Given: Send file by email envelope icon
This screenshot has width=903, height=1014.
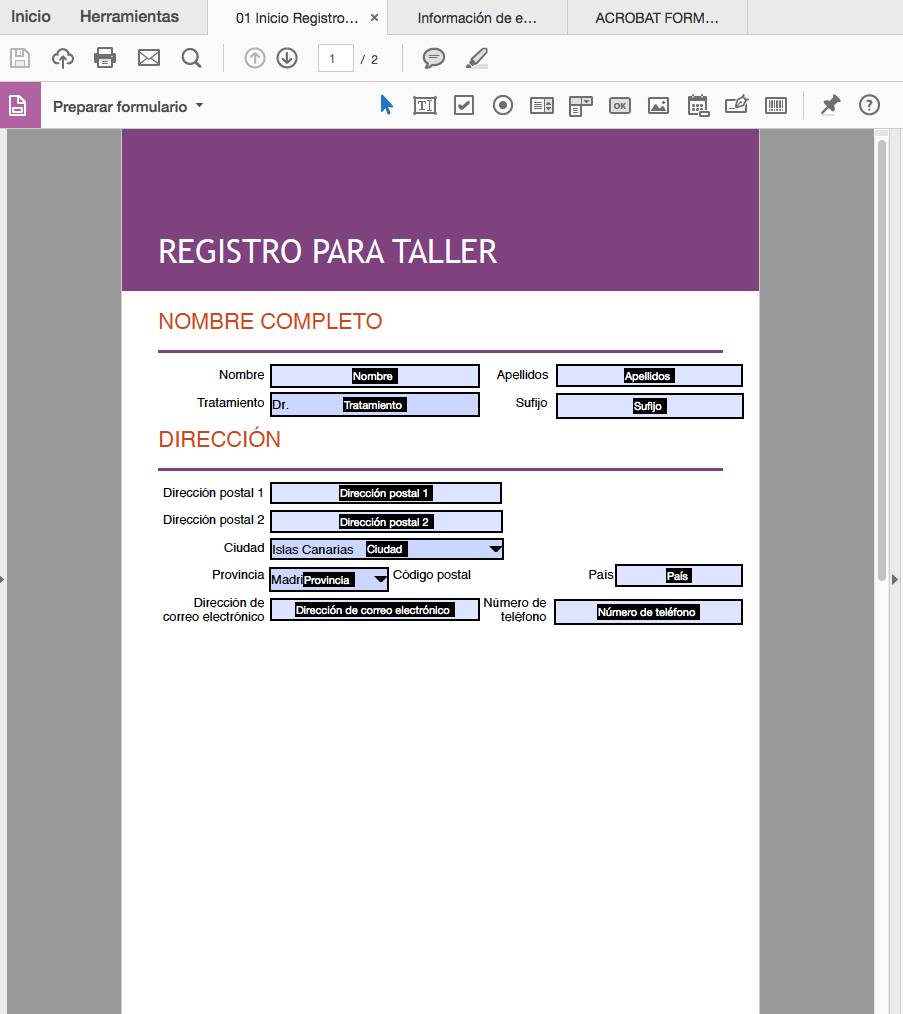Looking at the screenshot, I should coord(149,58).
